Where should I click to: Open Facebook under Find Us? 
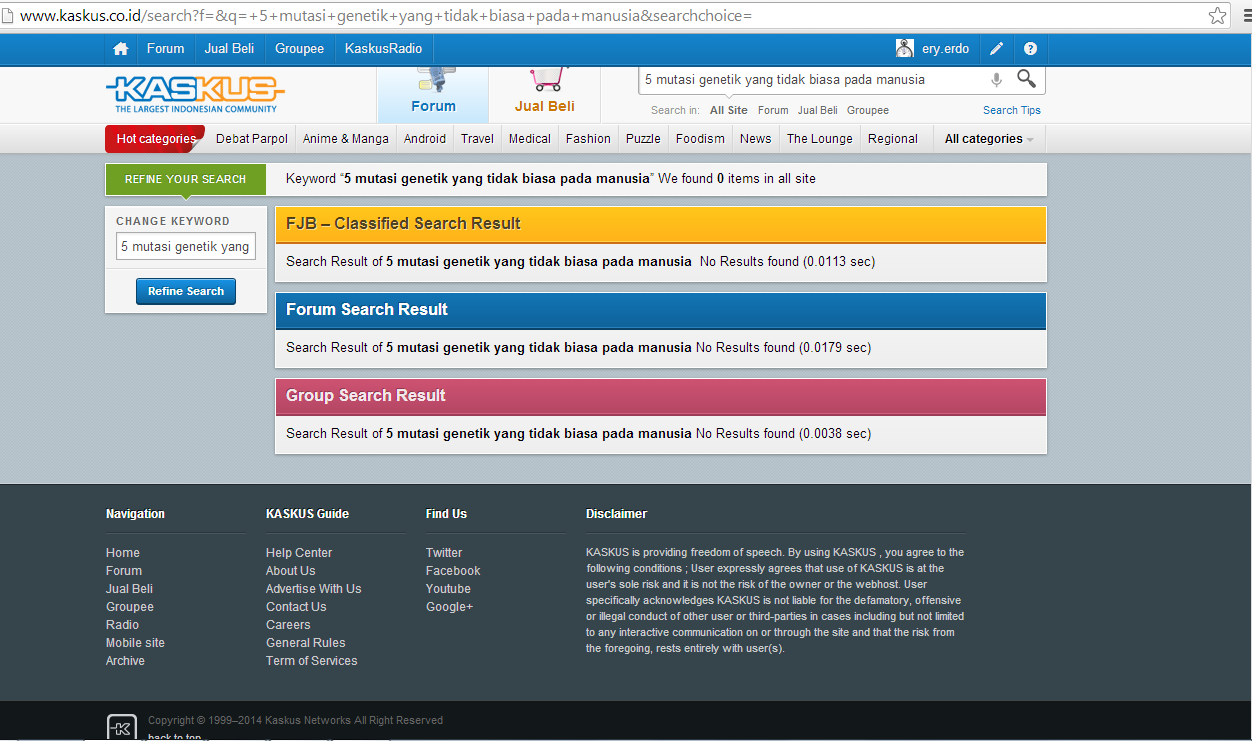click(453, 571)
